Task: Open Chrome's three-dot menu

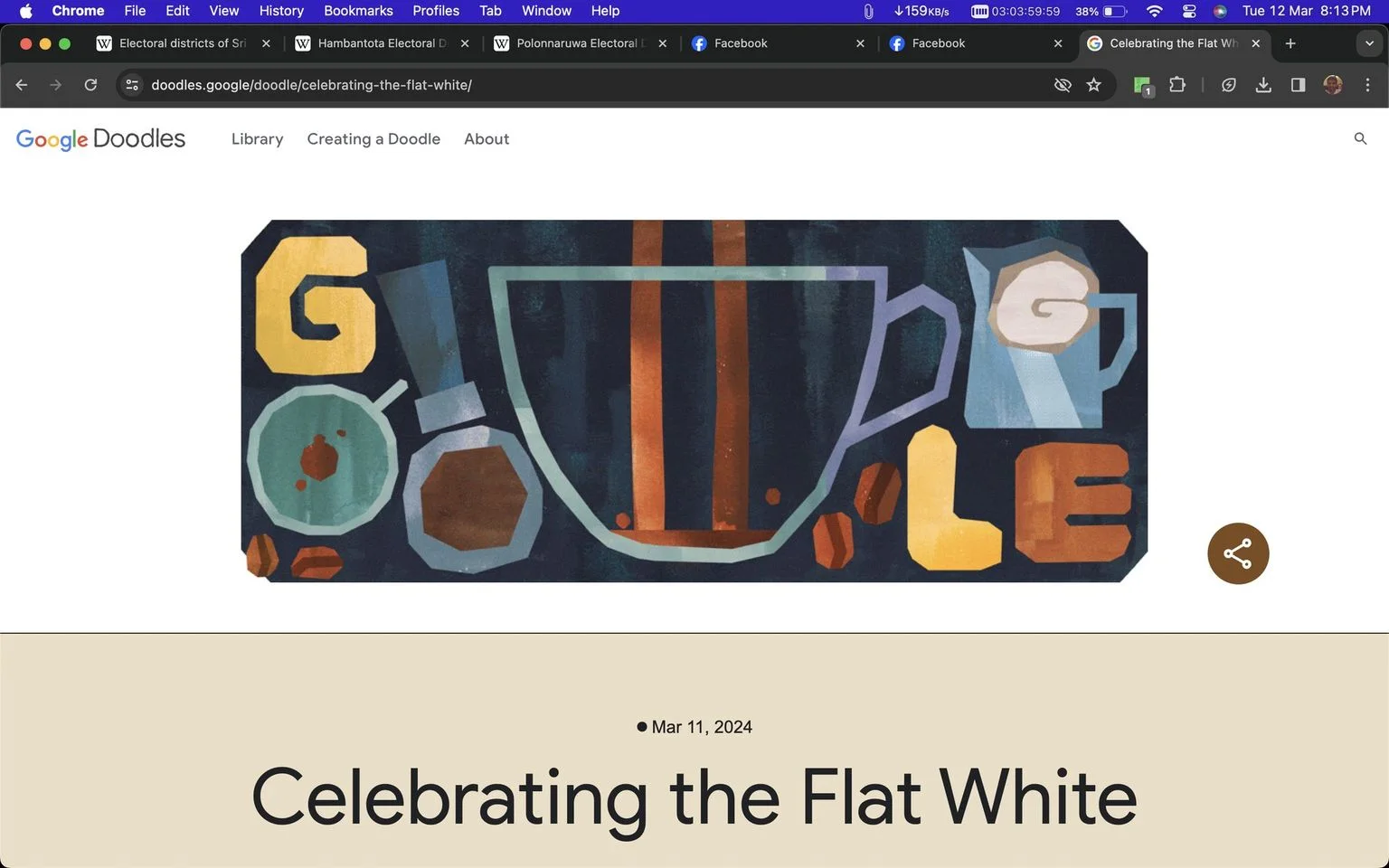Action: (1367, 85)
